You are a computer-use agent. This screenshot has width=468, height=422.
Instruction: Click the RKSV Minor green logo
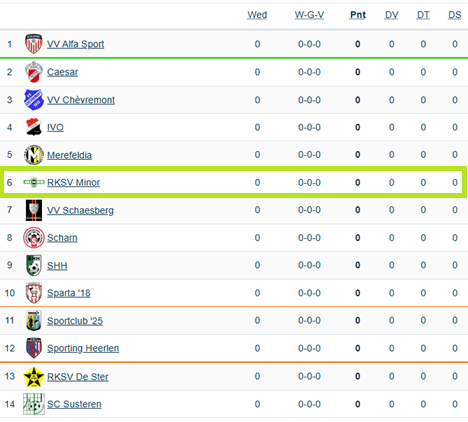tap(34, 182)
